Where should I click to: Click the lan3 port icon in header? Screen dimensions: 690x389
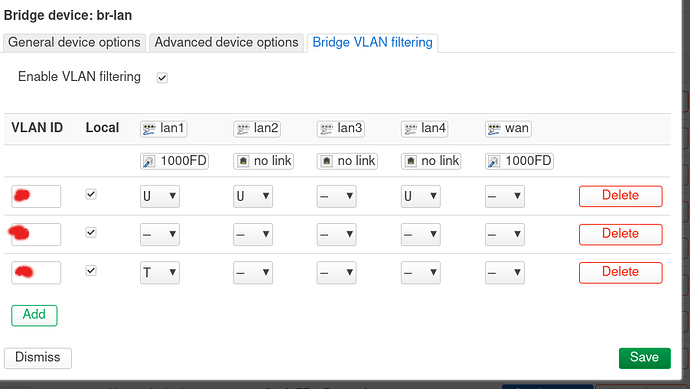(x=327, y=129)
